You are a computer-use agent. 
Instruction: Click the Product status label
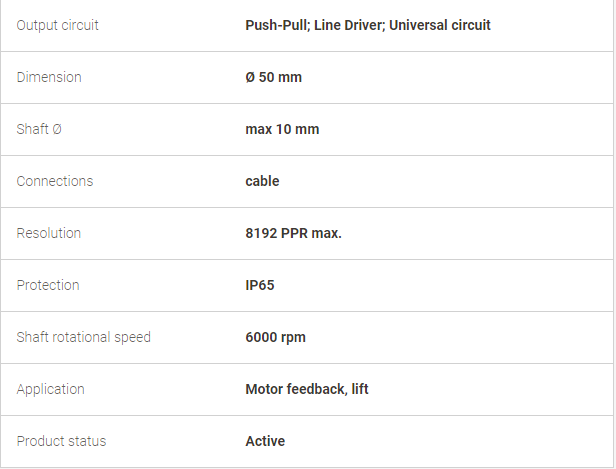coord(61,441)
